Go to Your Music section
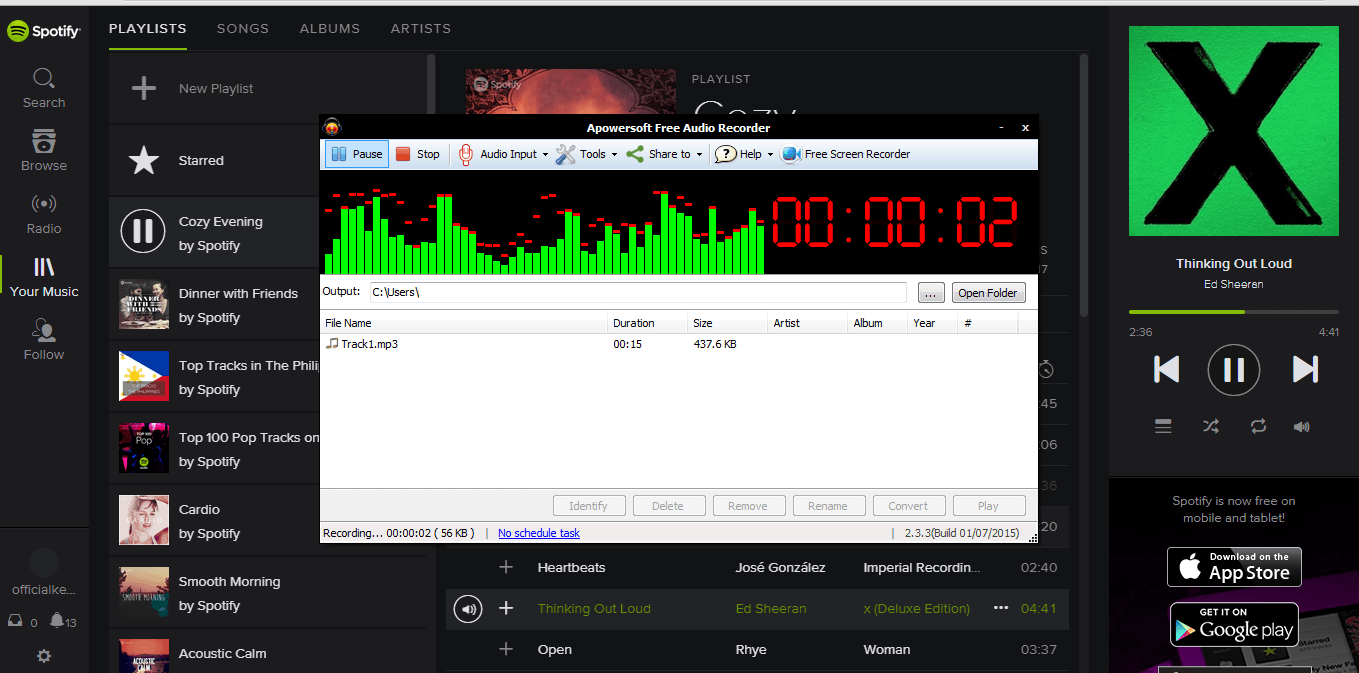This screenshot has width=1359, height=673. point(44,277)
